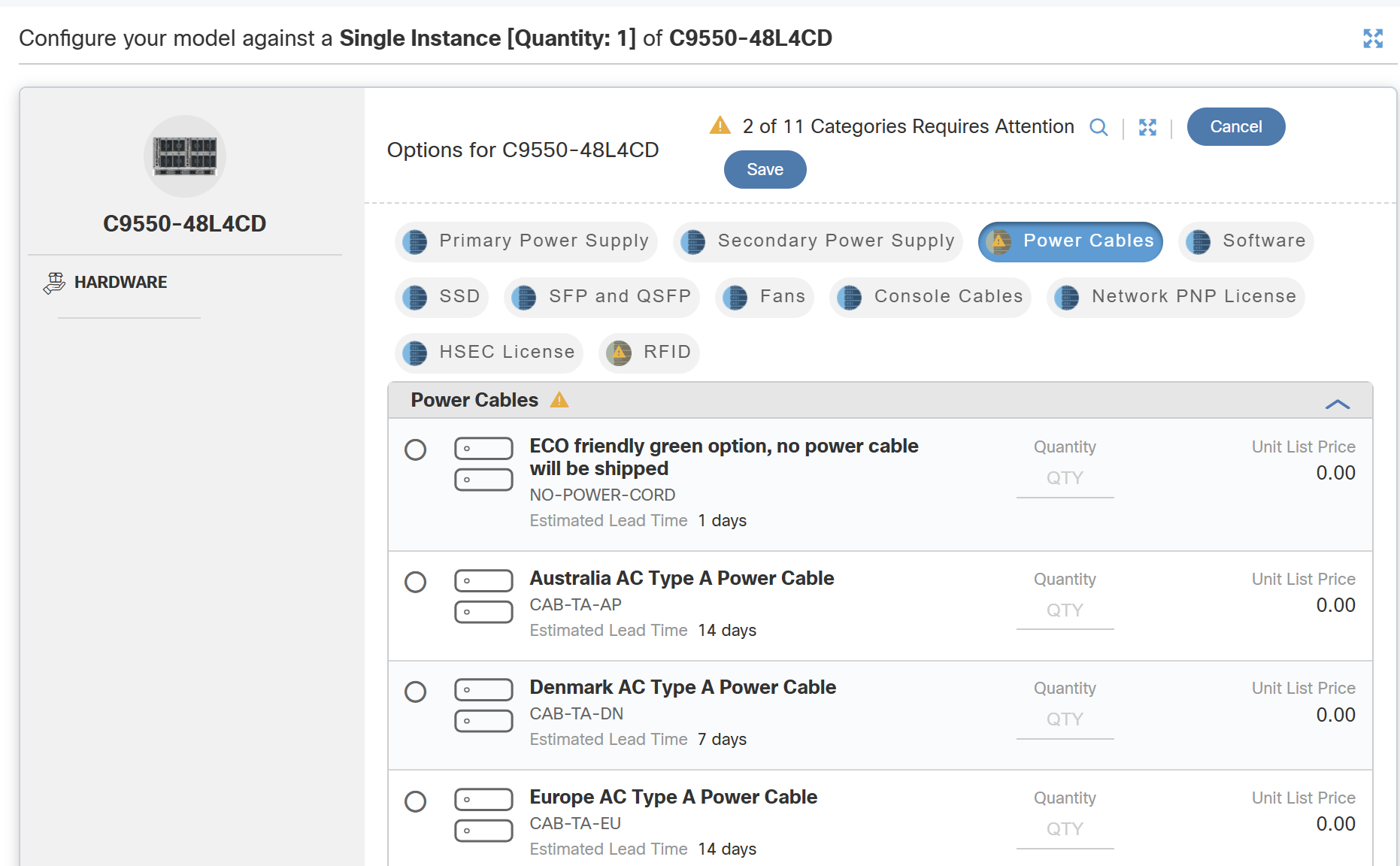Open the Software category
The image size is (1400, 866).
click(x=1245, y=241)
